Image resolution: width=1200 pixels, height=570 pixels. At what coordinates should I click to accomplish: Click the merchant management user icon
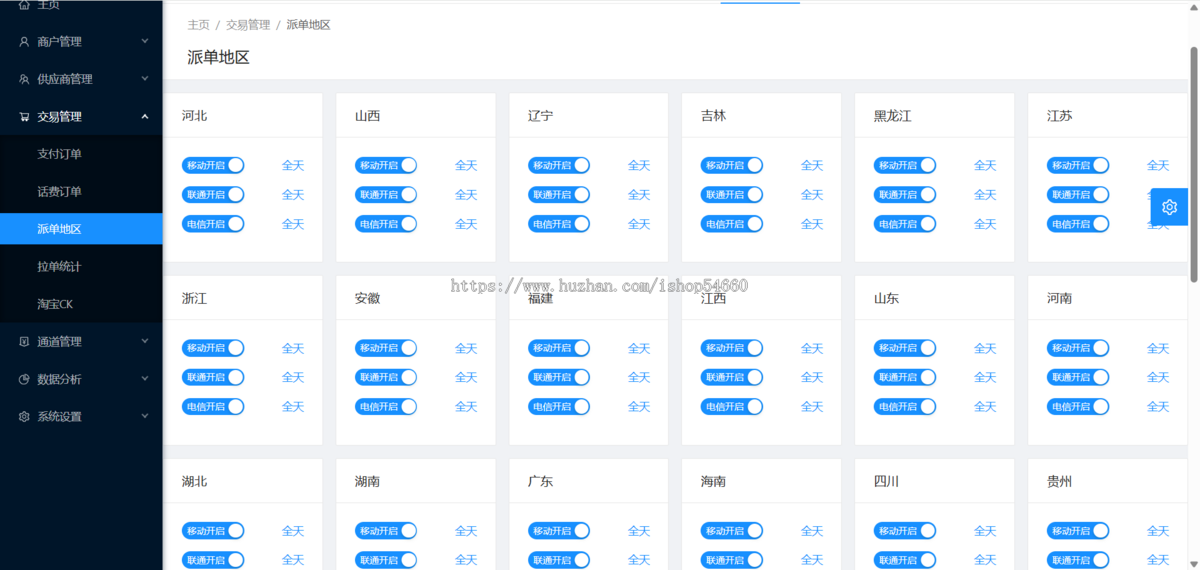pos(24,42)
